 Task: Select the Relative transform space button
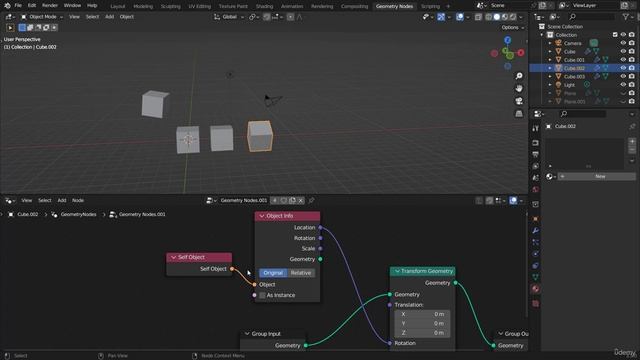[x=301, y=273]
